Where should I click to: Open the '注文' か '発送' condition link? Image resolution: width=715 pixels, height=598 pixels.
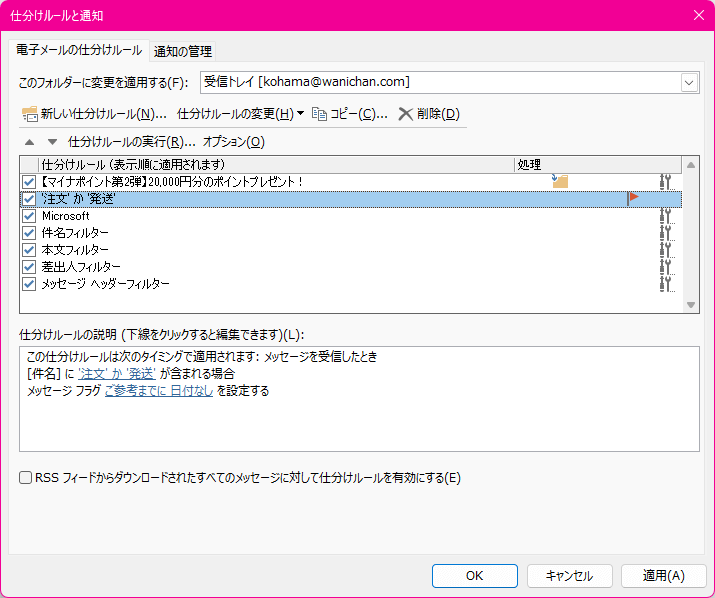(x=117, y=374)
